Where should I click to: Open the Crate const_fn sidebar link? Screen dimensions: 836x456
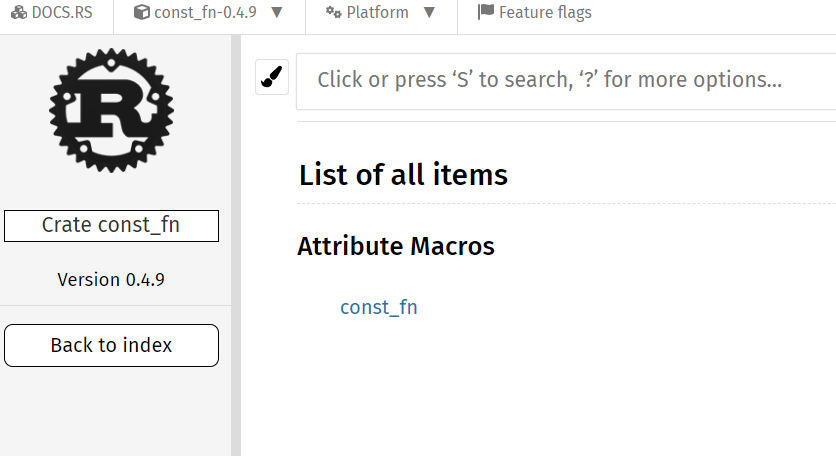(x=111, y=226)
